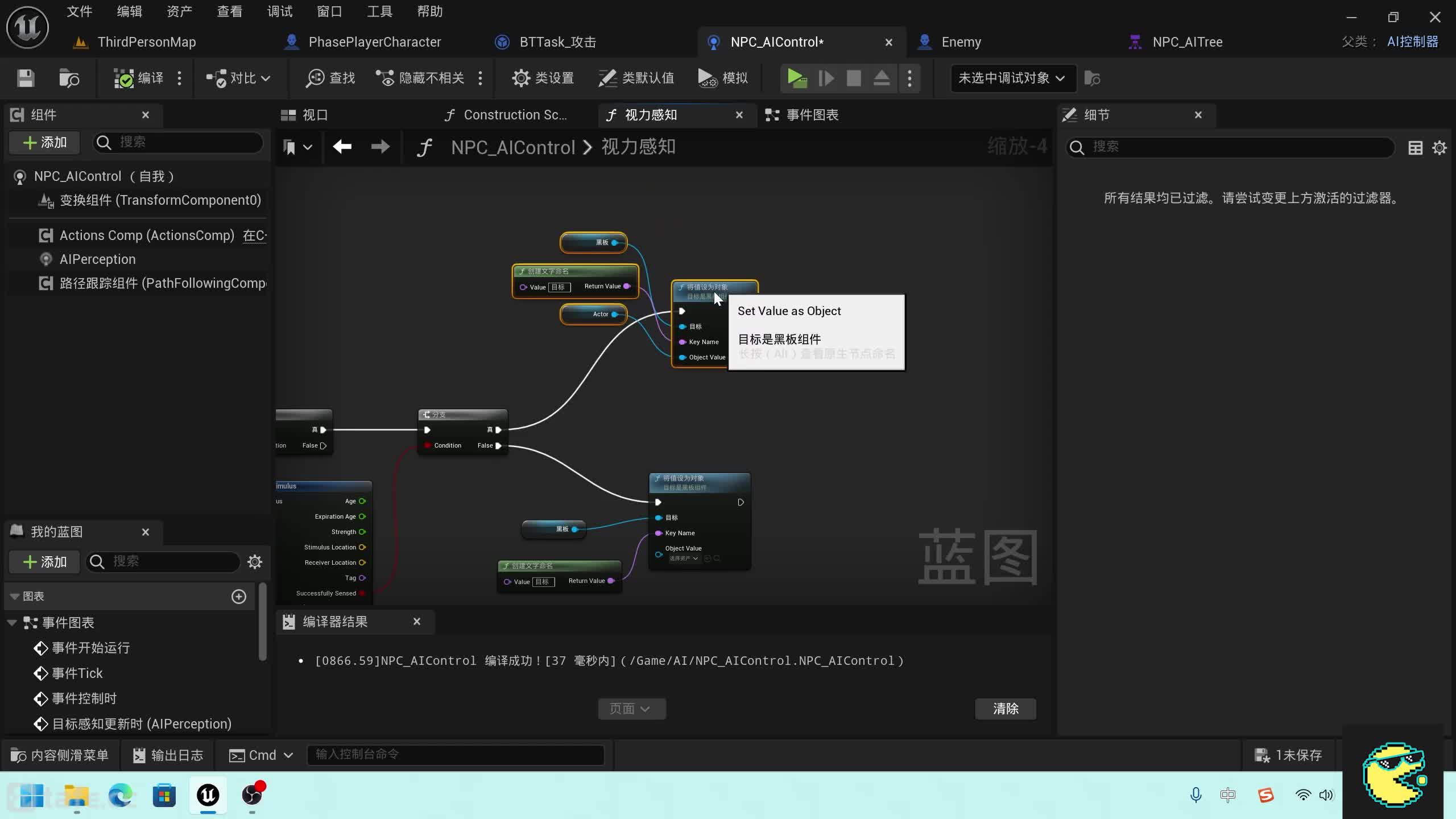Add new graph with plus icon
The image size is (1456, 819).
(239, 596)
